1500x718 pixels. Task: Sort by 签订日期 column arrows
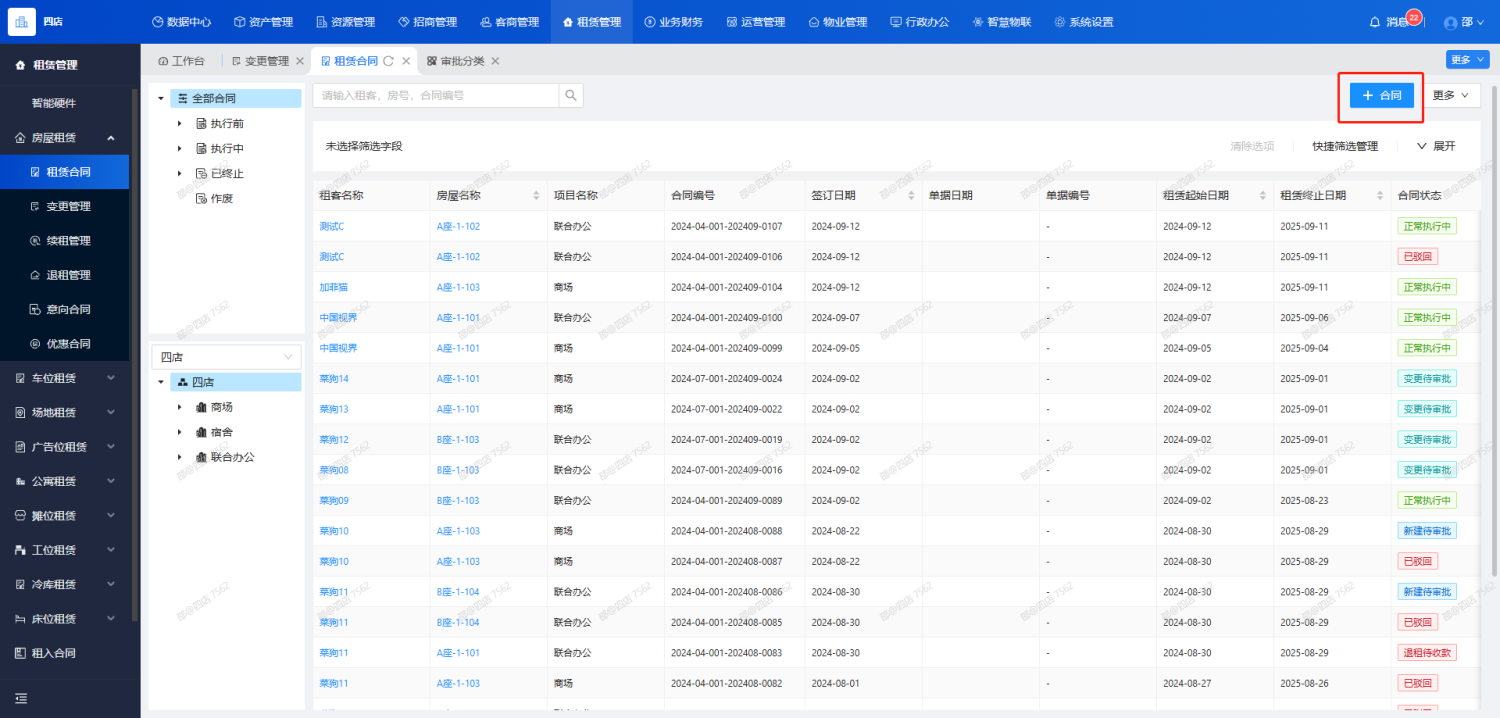tap(911, 195)
